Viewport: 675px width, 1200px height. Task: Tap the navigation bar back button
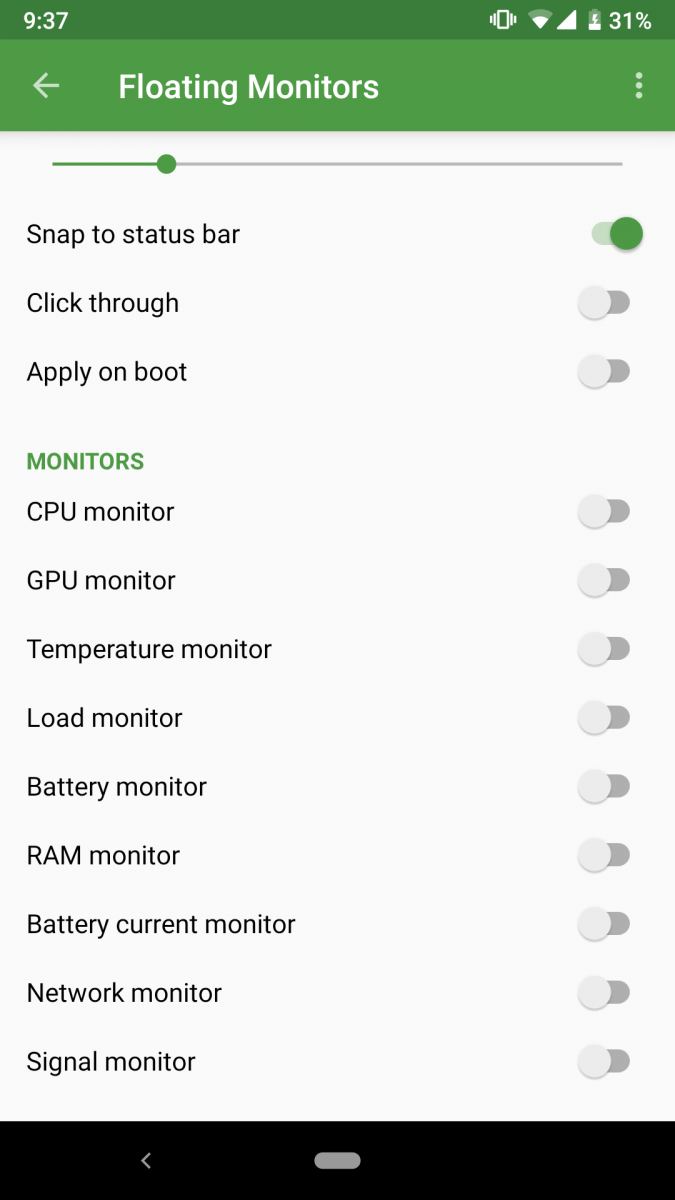point(146,1160)
